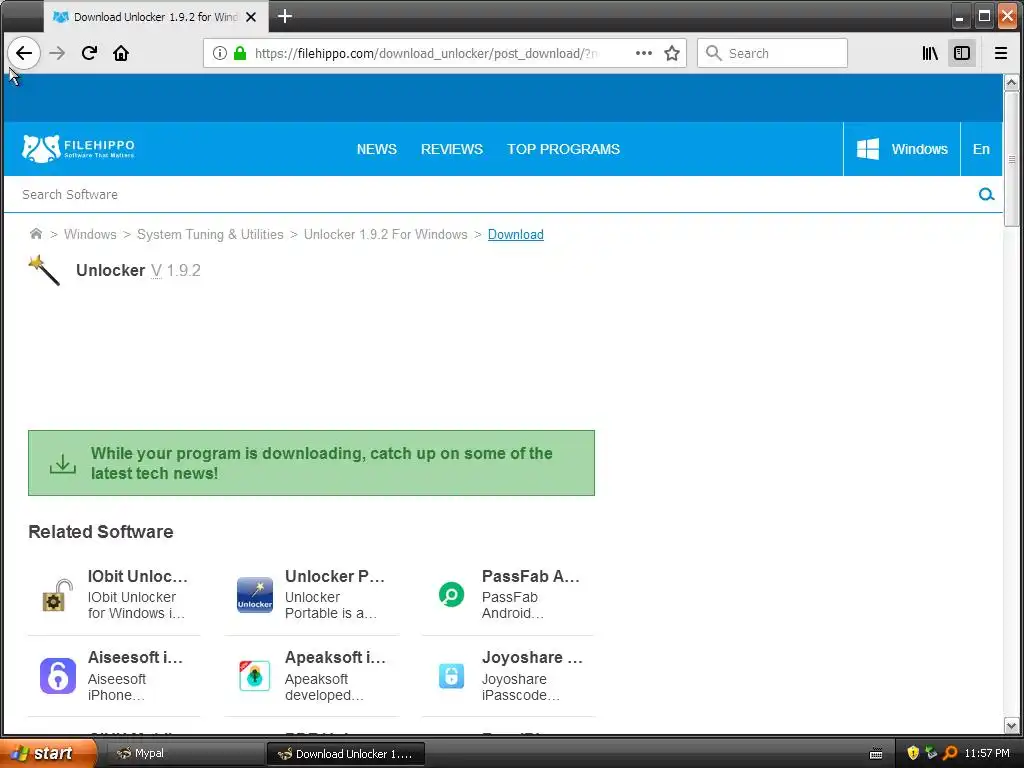Click the Unlocker magic wand icon
This screenshot has height=768, width=1024.
point(44,270)
